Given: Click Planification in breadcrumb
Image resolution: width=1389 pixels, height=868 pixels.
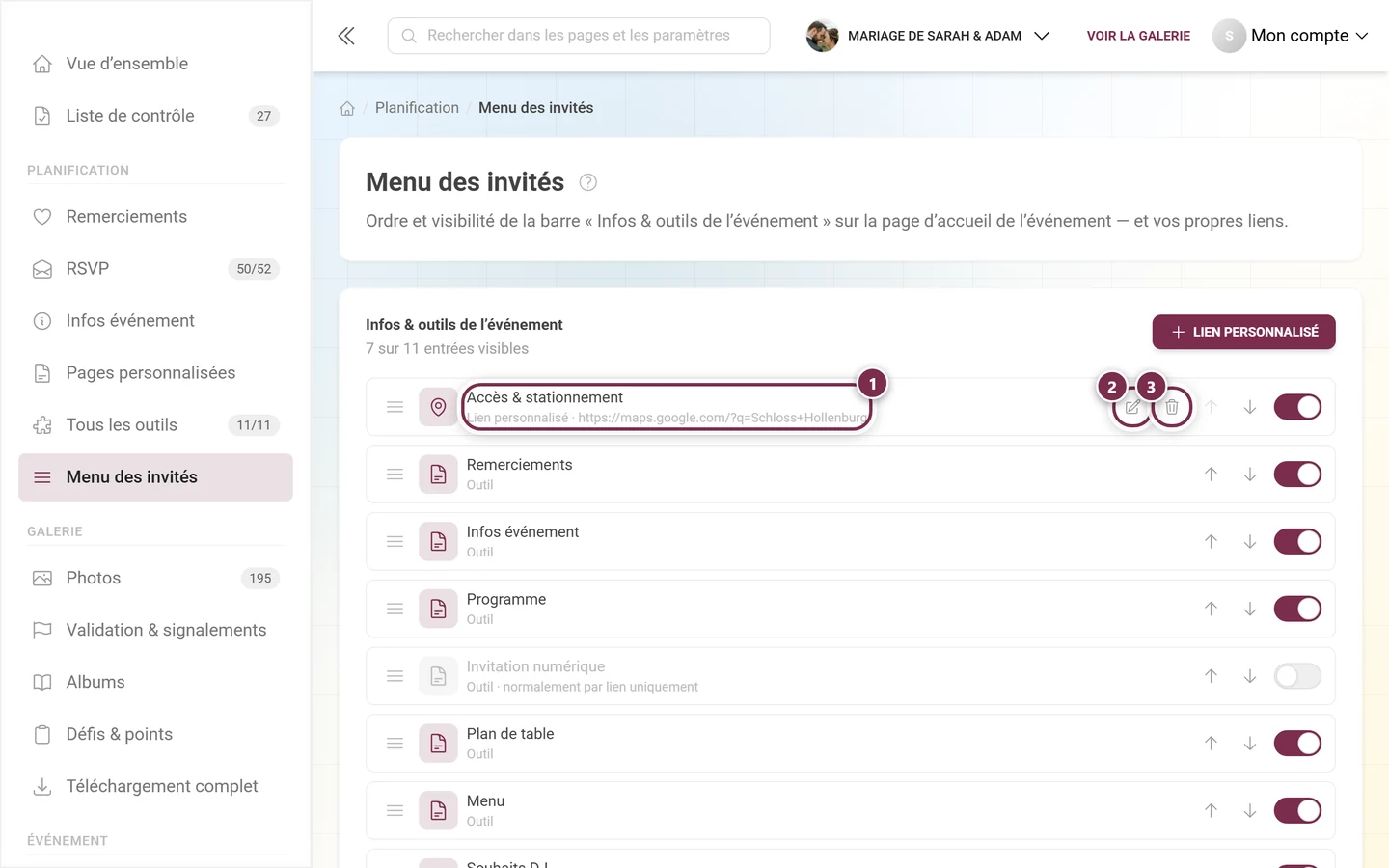Looking at the screenshot, I should (417, 108).
